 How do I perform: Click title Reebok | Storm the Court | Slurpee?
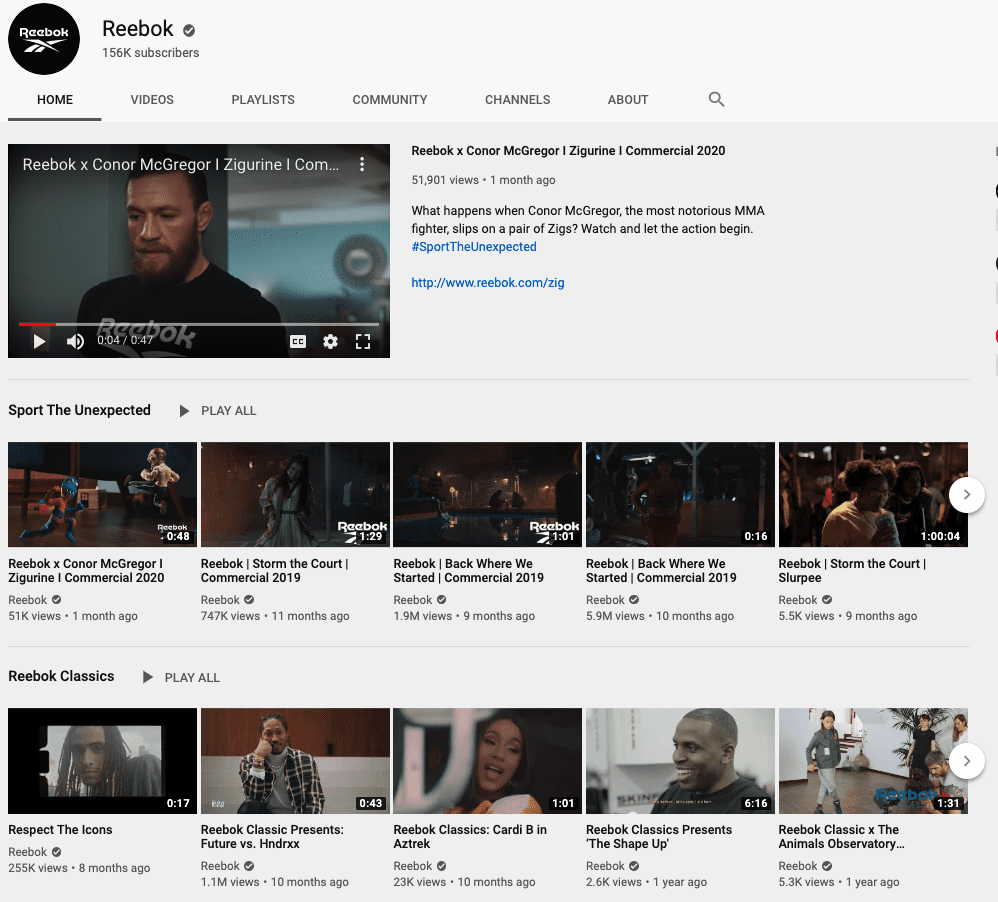tap(852, 571)
